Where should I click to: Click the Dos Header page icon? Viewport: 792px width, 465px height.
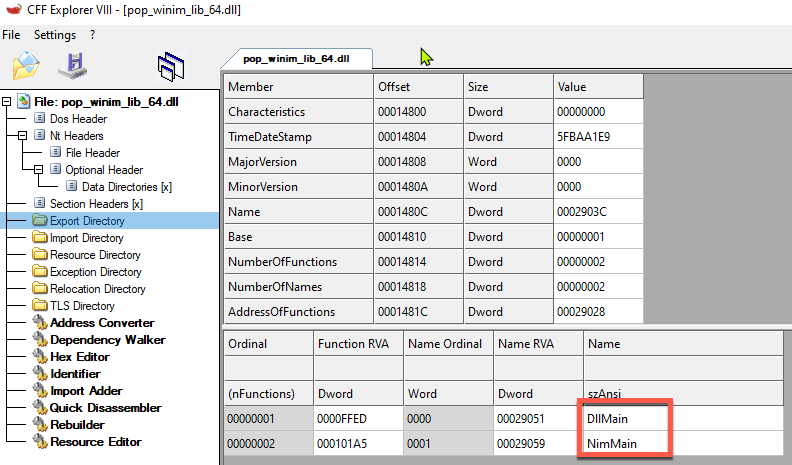39,118
